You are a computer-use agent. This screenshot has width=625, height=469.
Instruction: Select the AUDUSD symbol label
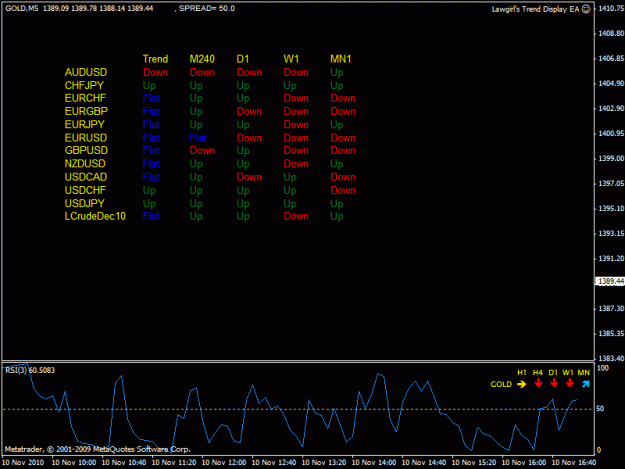pos(86,72)
